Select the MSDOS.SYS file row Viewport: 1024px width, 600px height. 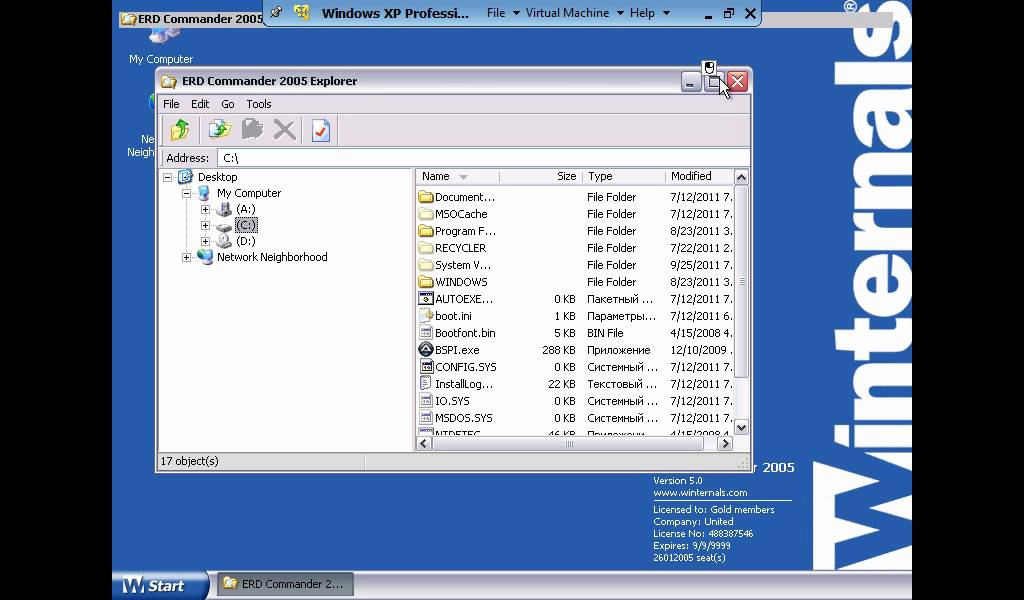click(x=575, y=418)
